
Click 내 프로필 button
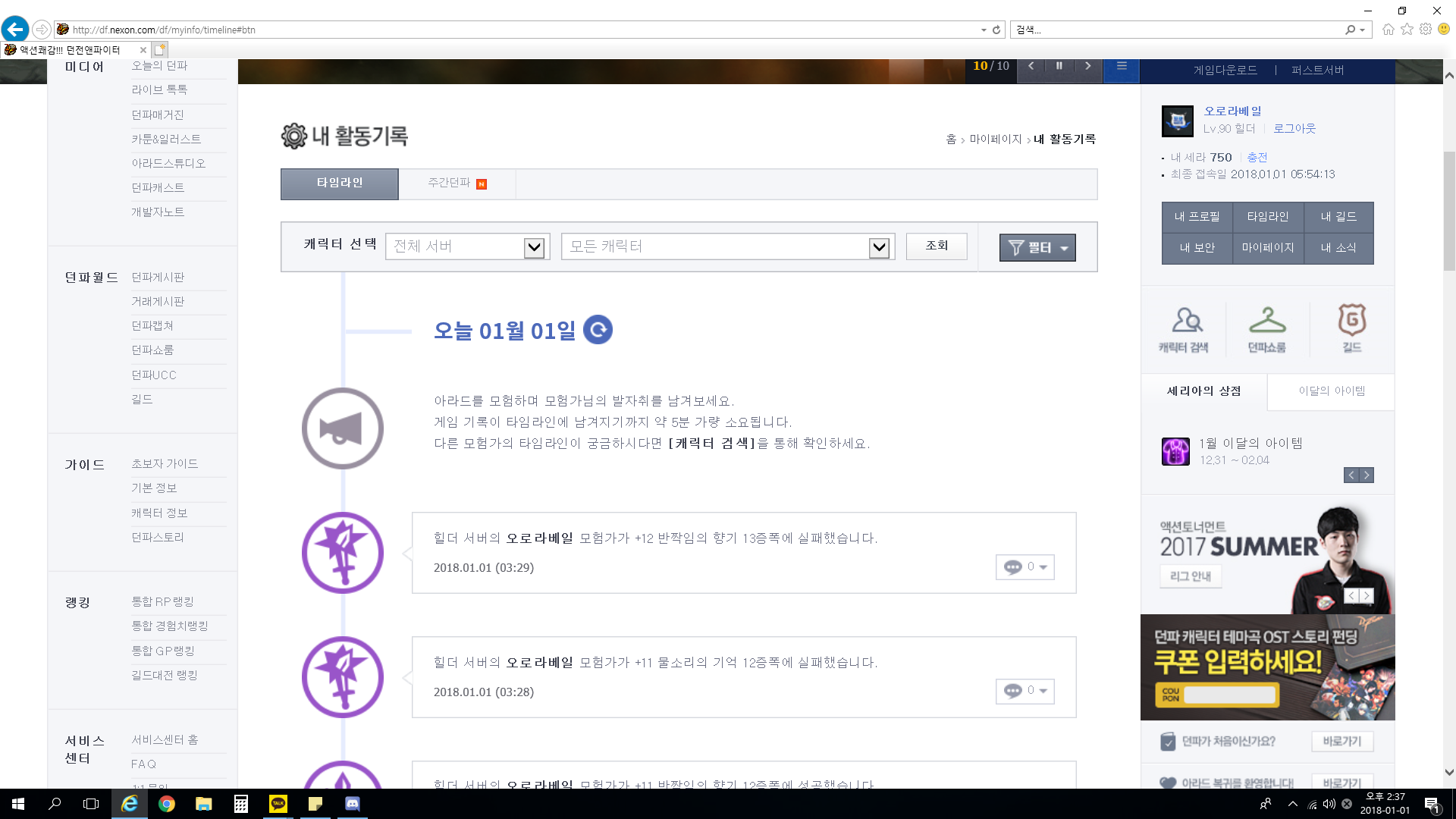[1197, 217]
